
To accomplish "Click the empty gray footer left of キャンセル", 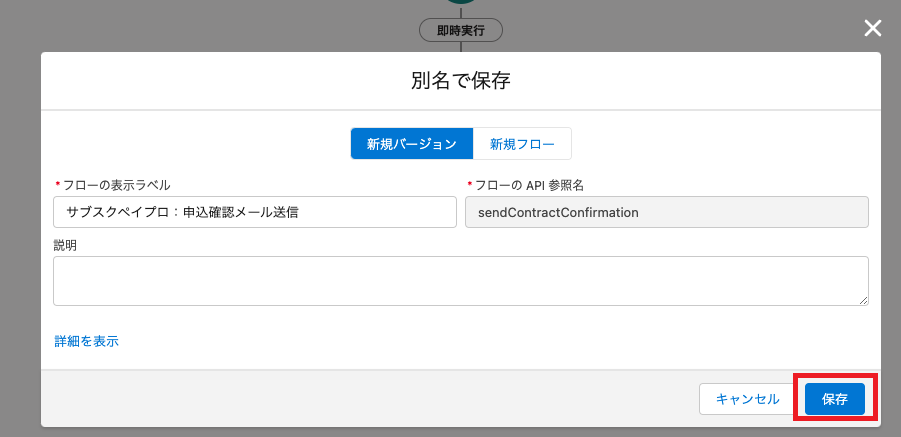I will point(350,398).
